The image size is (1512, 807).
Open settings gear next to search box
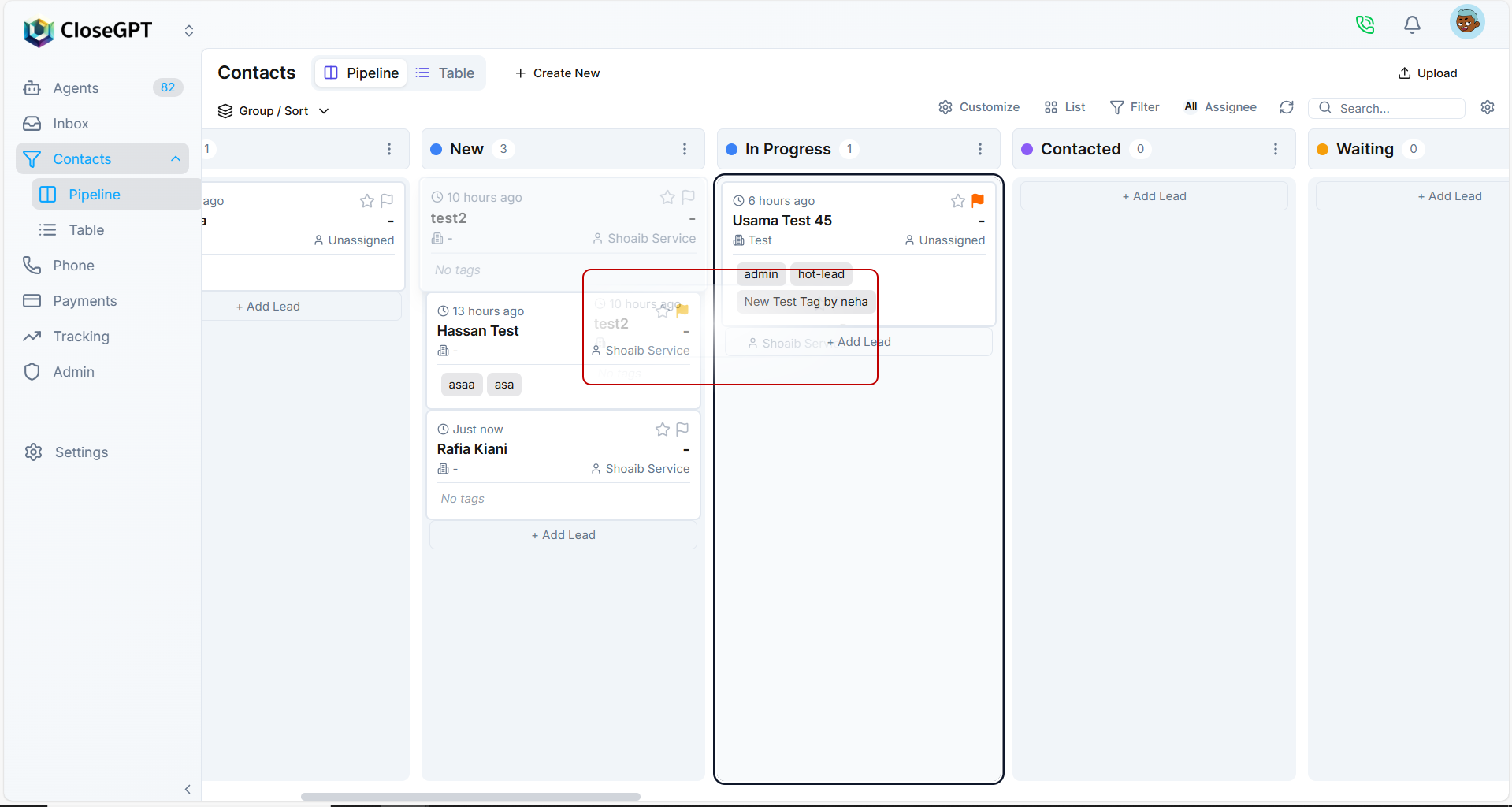pyautogui.click(x=1488, y=107)
